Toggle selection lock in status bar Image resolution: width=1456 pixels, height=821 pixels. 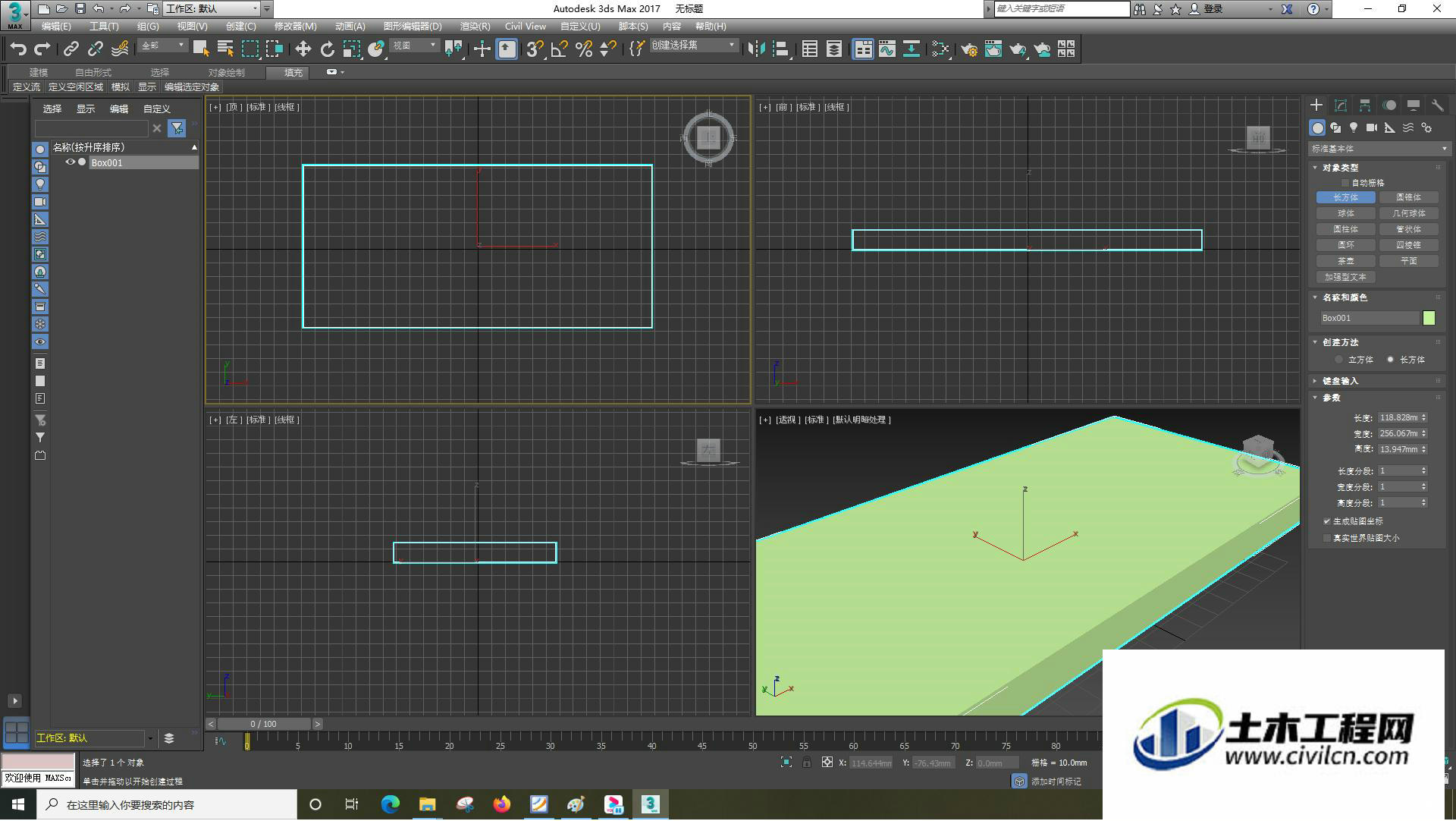click(807, 763)
